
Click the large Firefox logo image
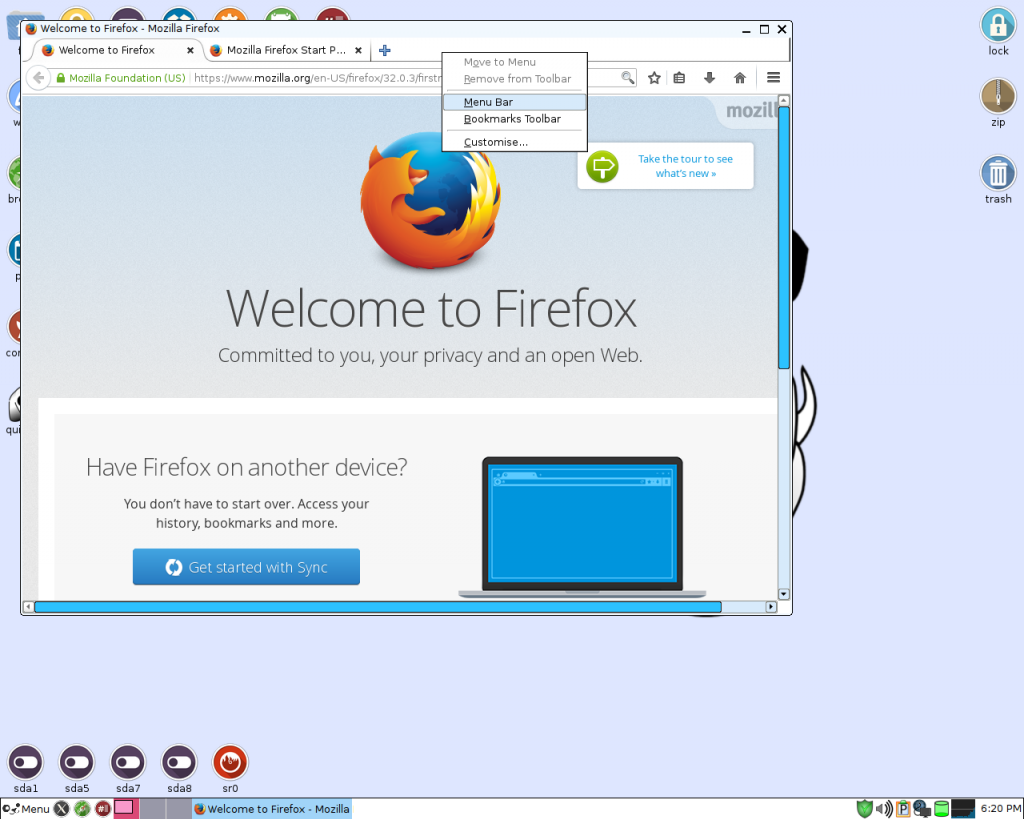click(430, 200)
